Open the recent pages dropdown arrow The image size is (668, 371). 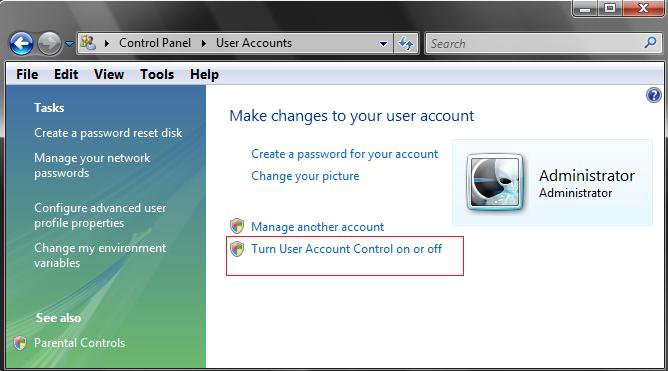(69, 43)
